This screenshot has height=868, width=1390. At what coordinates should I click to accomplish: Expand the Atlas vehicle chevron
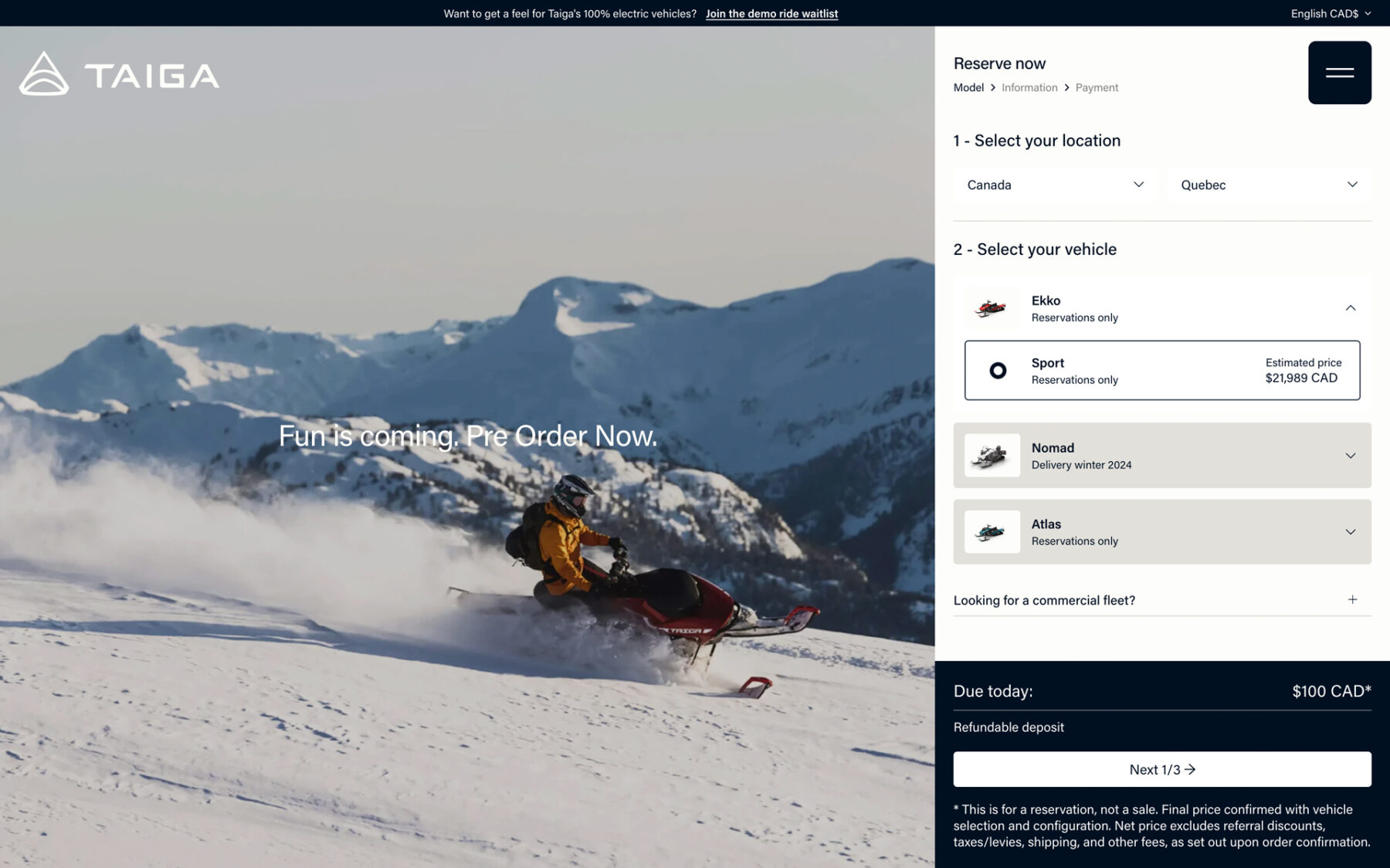pyautogui.click(x=1350, y=532)
